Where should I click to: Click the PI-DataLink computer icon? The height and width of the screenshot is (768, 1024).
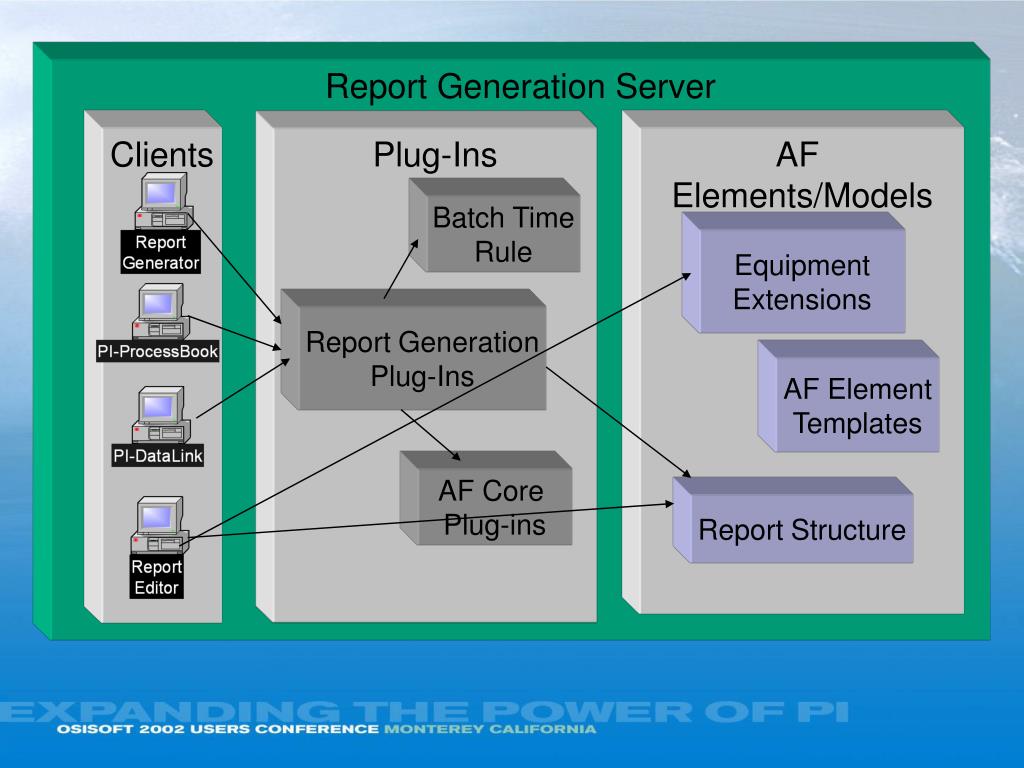161,415
